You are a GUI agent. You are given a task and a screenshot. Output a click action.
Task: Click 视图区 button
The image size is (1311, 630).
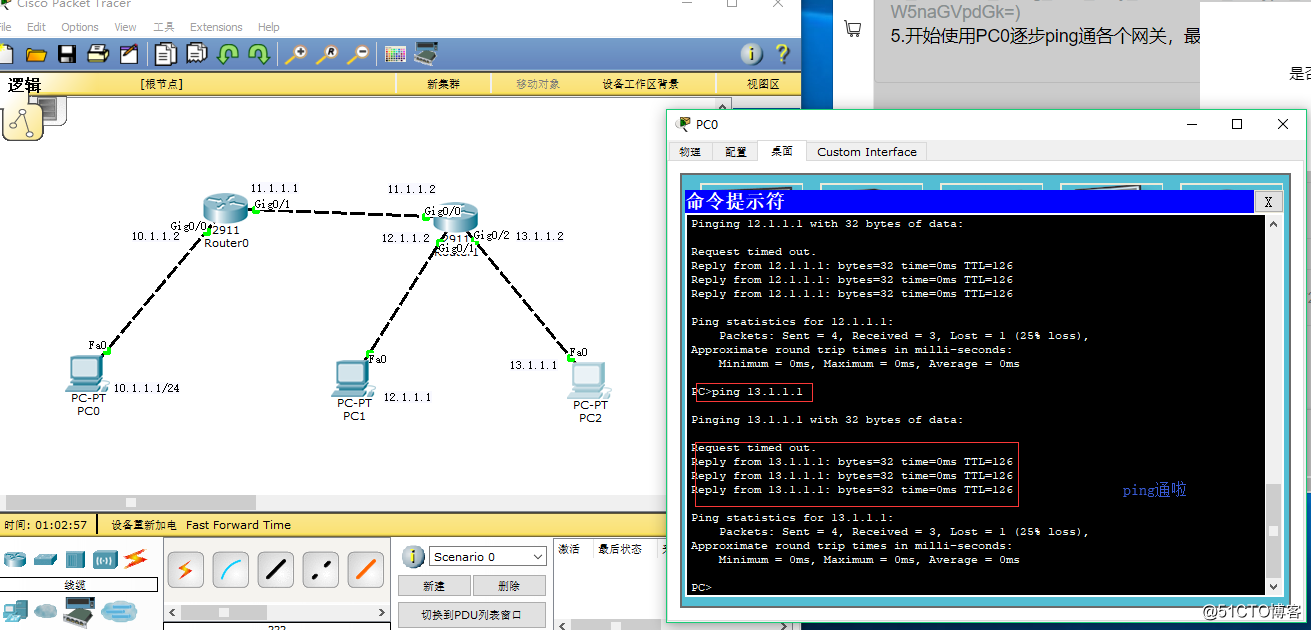pos(763,84)
